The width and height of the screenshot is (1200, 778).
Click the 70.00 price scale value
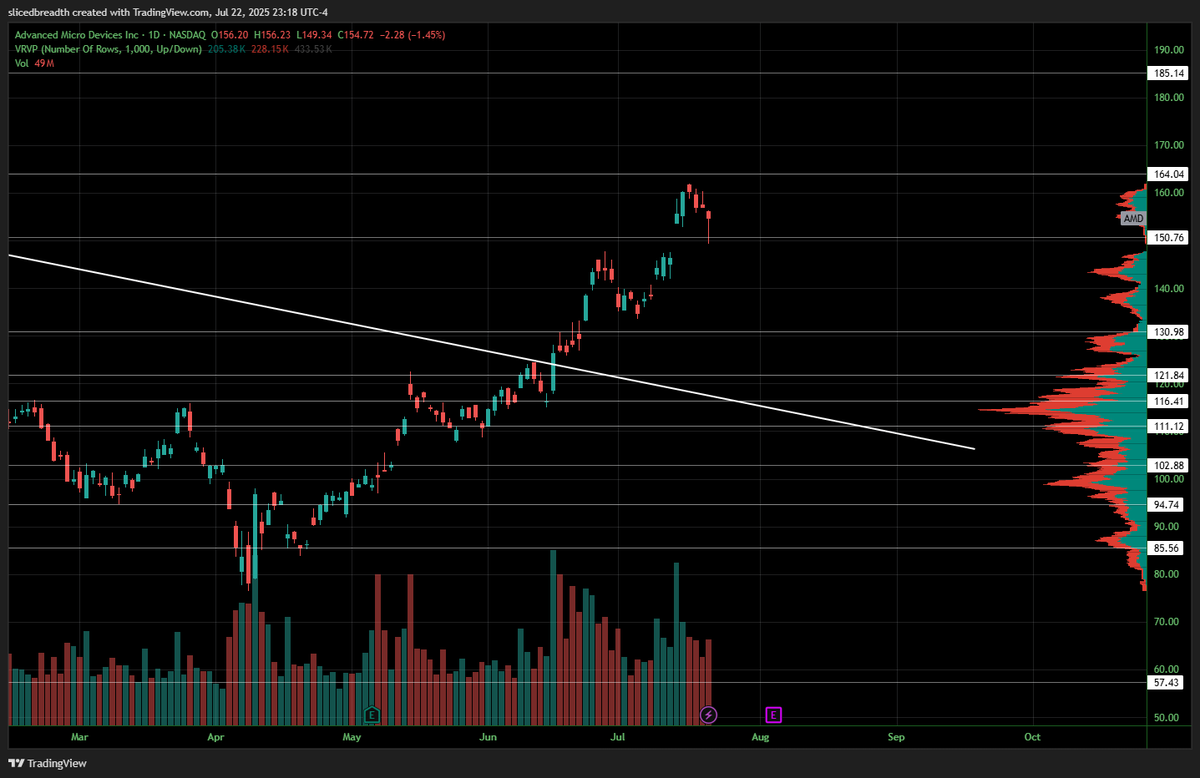pyautogui.click(x=1169, y=622)
